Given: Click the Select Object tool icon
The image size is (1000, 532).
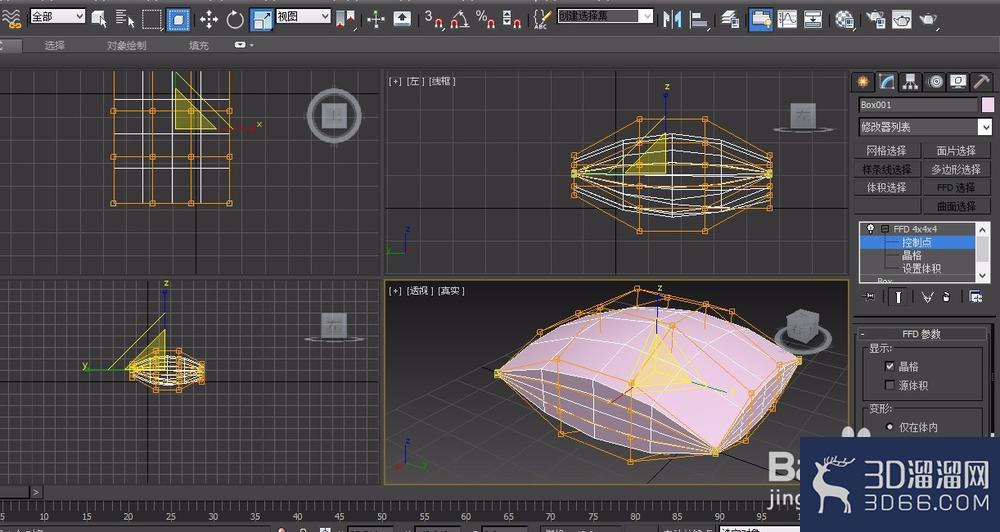Looking at the screenshot, I should tap(99, 19).
